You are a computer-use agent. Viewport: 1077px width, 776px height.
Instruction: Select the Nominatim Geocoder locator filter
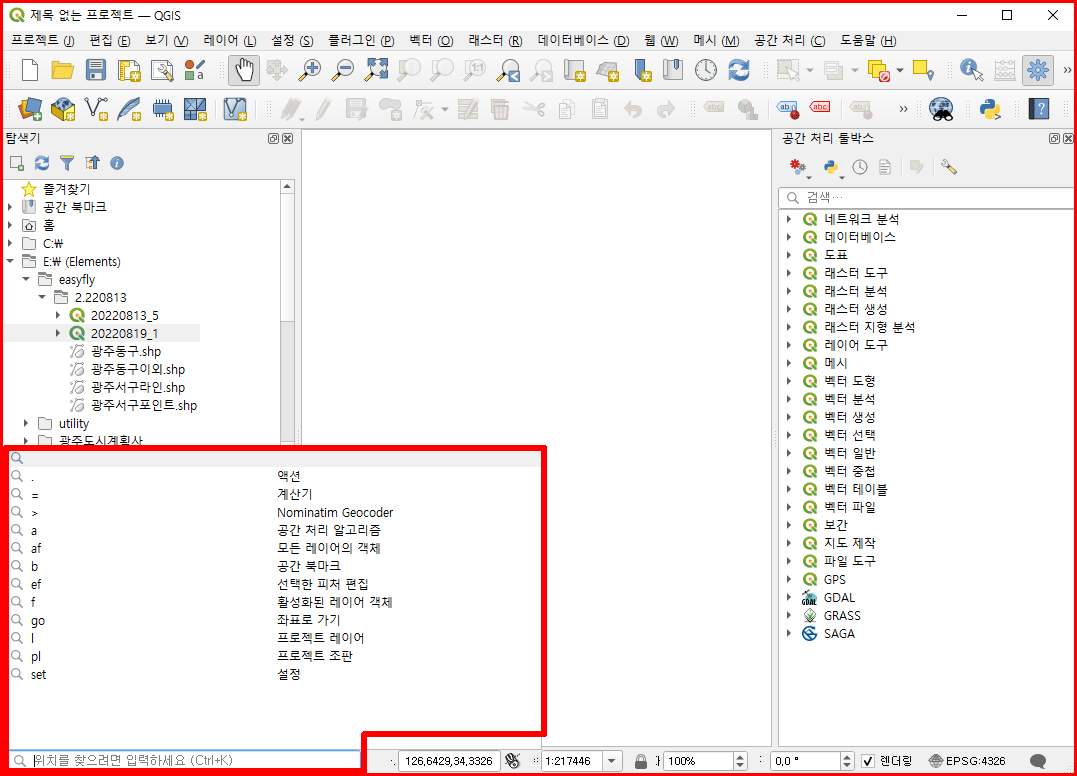pos(275,512)
